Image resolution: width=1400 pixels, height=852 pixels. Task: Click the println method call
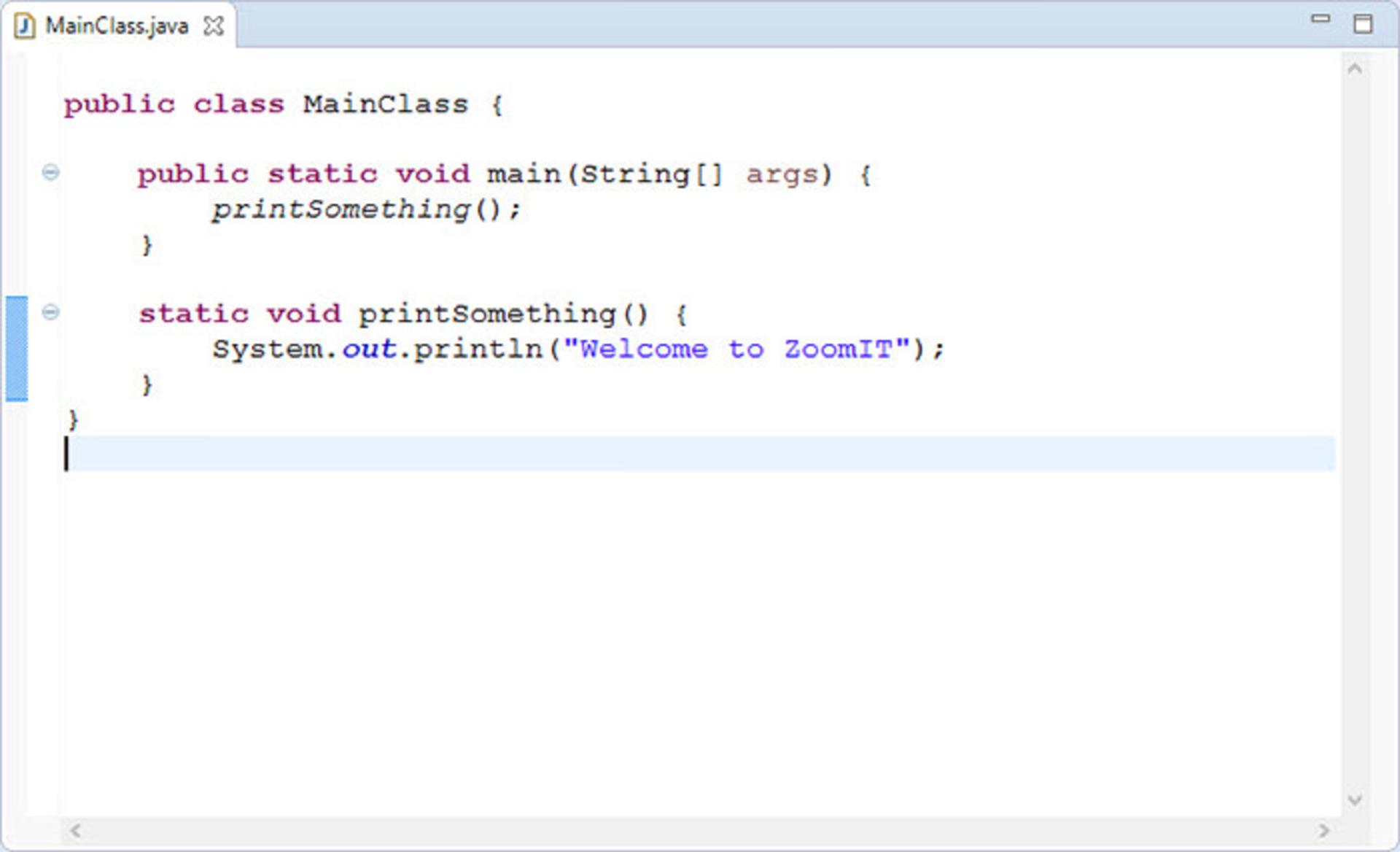click(479, 349)
